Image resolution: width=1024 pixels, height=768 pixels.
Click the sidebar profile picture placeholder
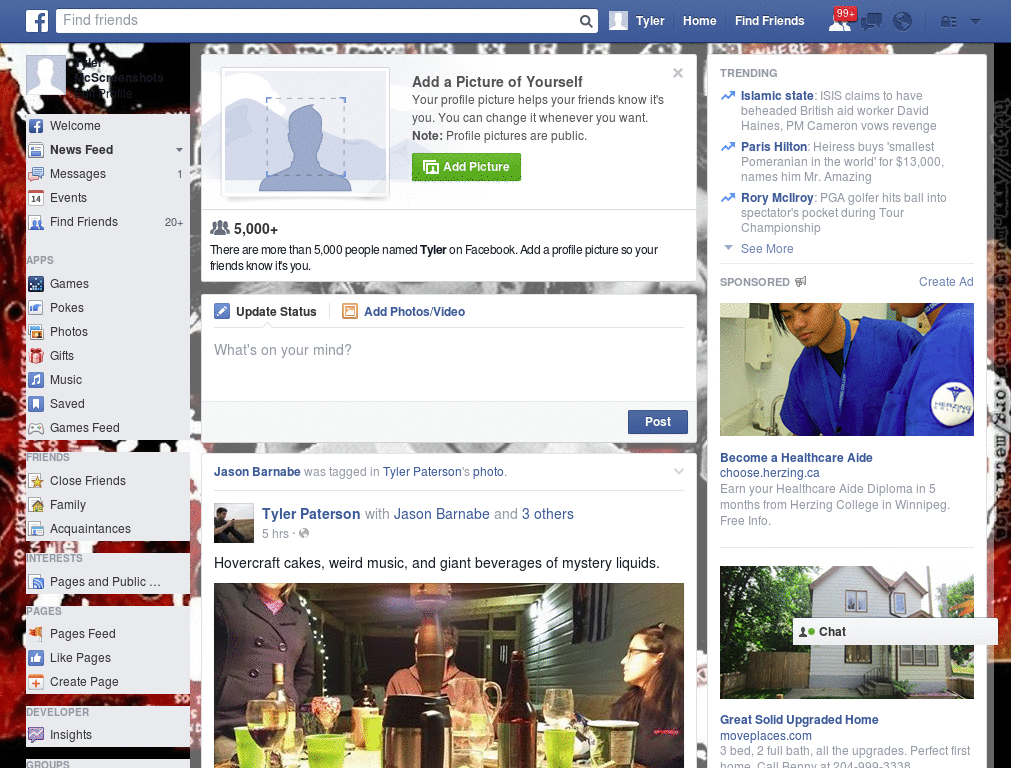click(46, 75)
